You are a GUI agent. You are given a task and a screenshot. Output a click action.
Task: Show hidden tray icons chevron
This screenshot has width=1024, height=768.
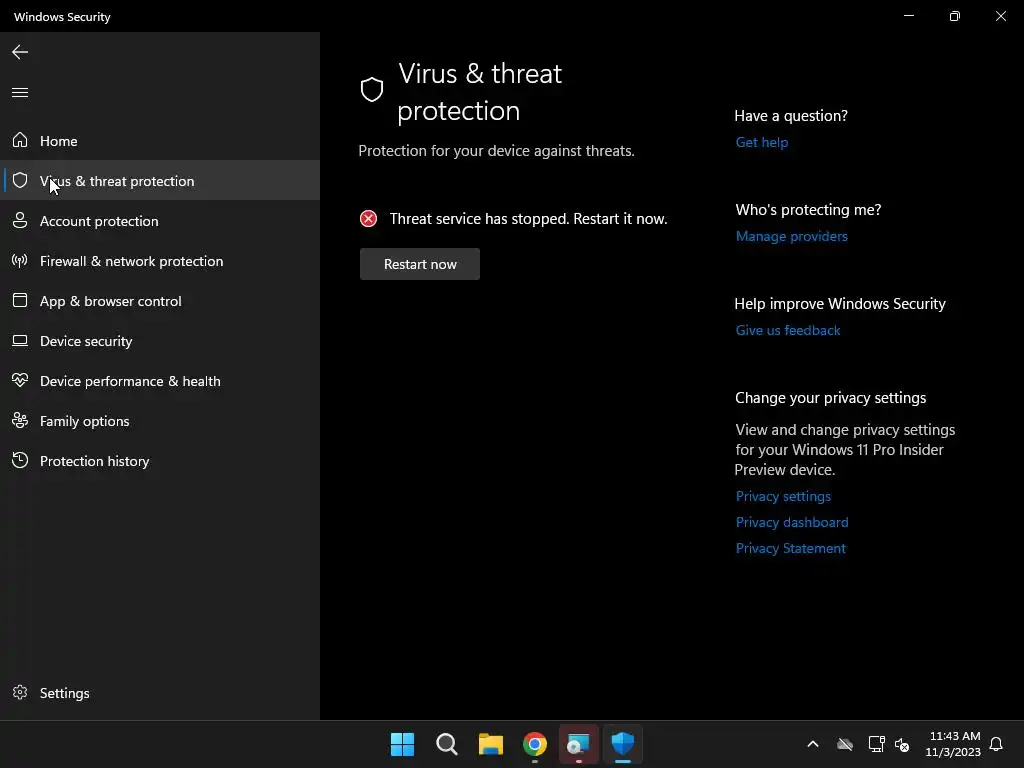point(813,744)
